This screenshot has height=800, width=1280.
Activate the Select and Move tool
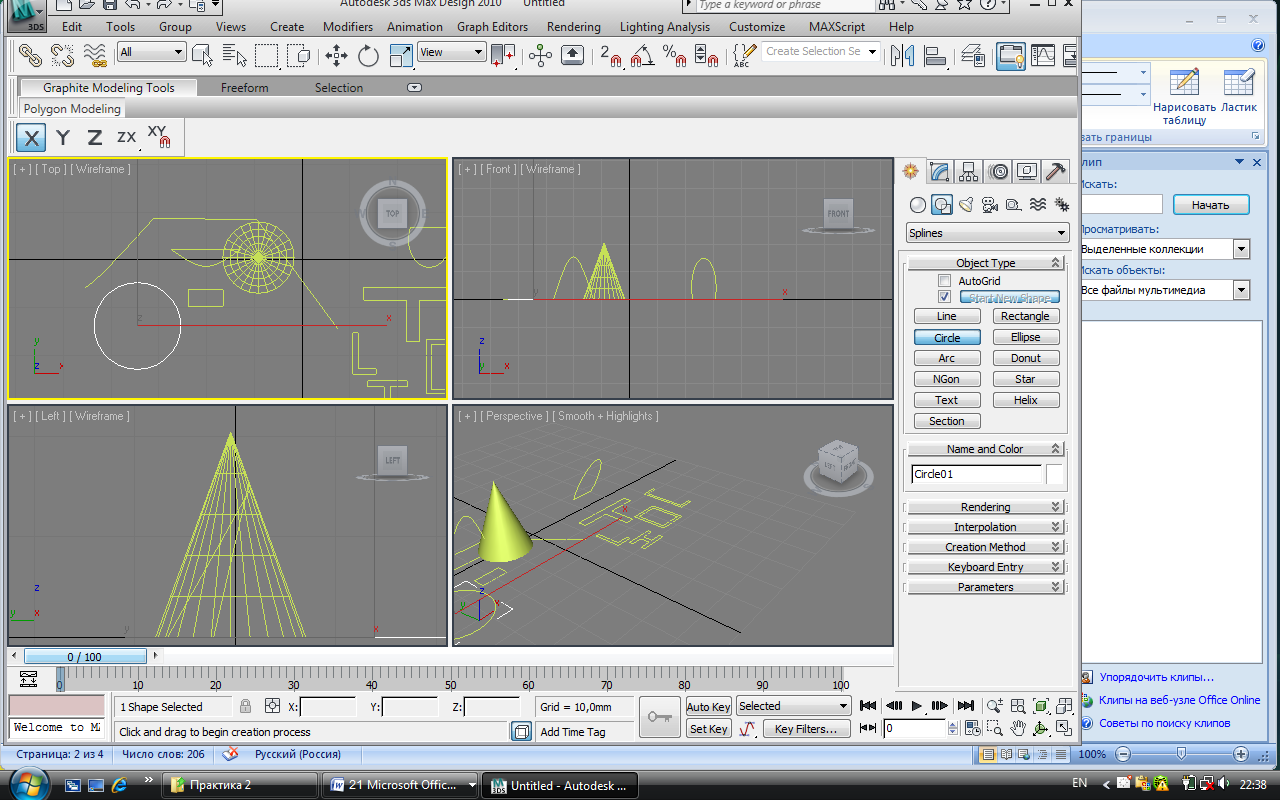coord(336,55)
